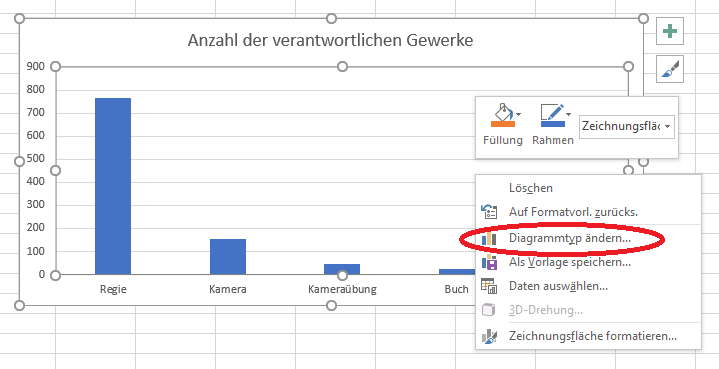Click the chart's top-right corner sizing handle
The width and height of the screenshot is (719, 369).
point(643,18)
